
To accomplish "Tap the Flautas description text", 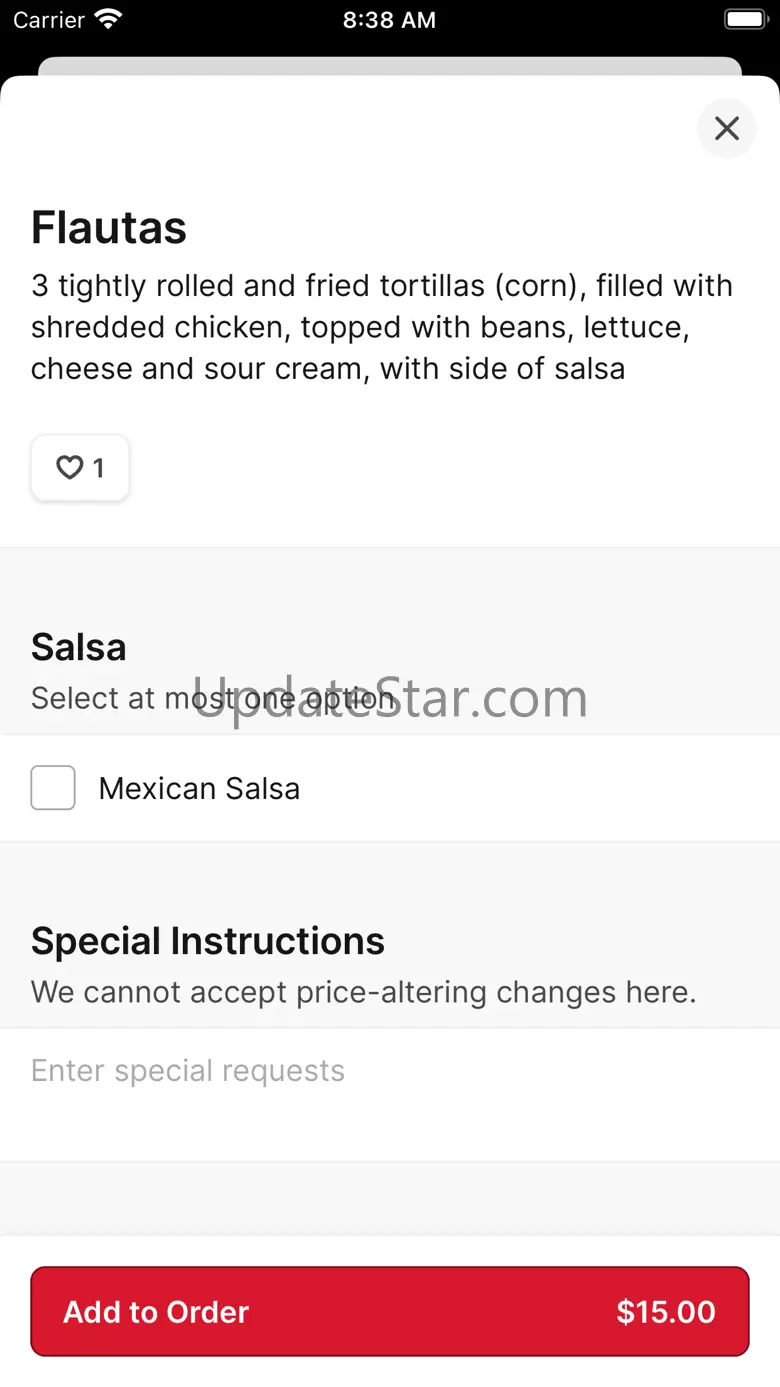I will pos(381,327).
